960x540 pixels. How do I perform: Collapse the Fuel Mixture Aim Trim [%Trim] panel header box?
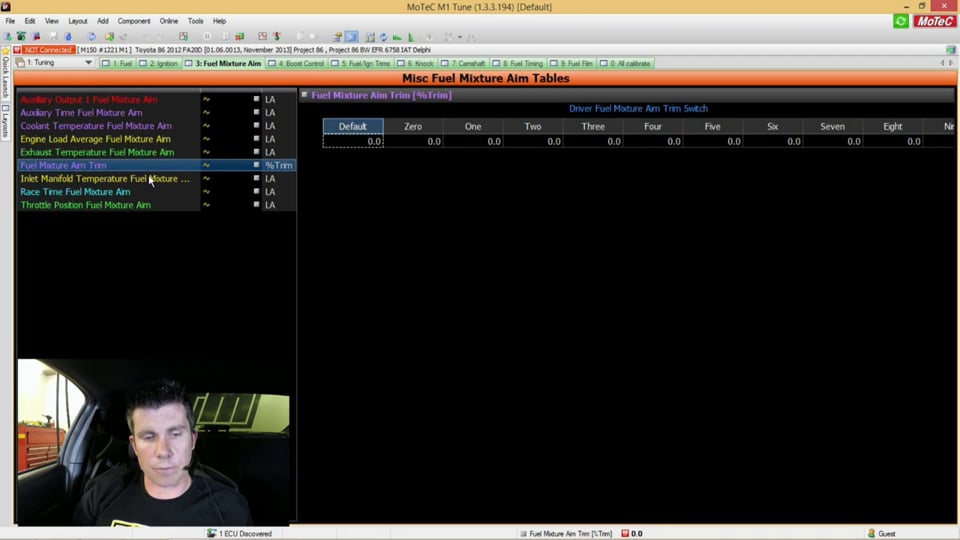304,94
